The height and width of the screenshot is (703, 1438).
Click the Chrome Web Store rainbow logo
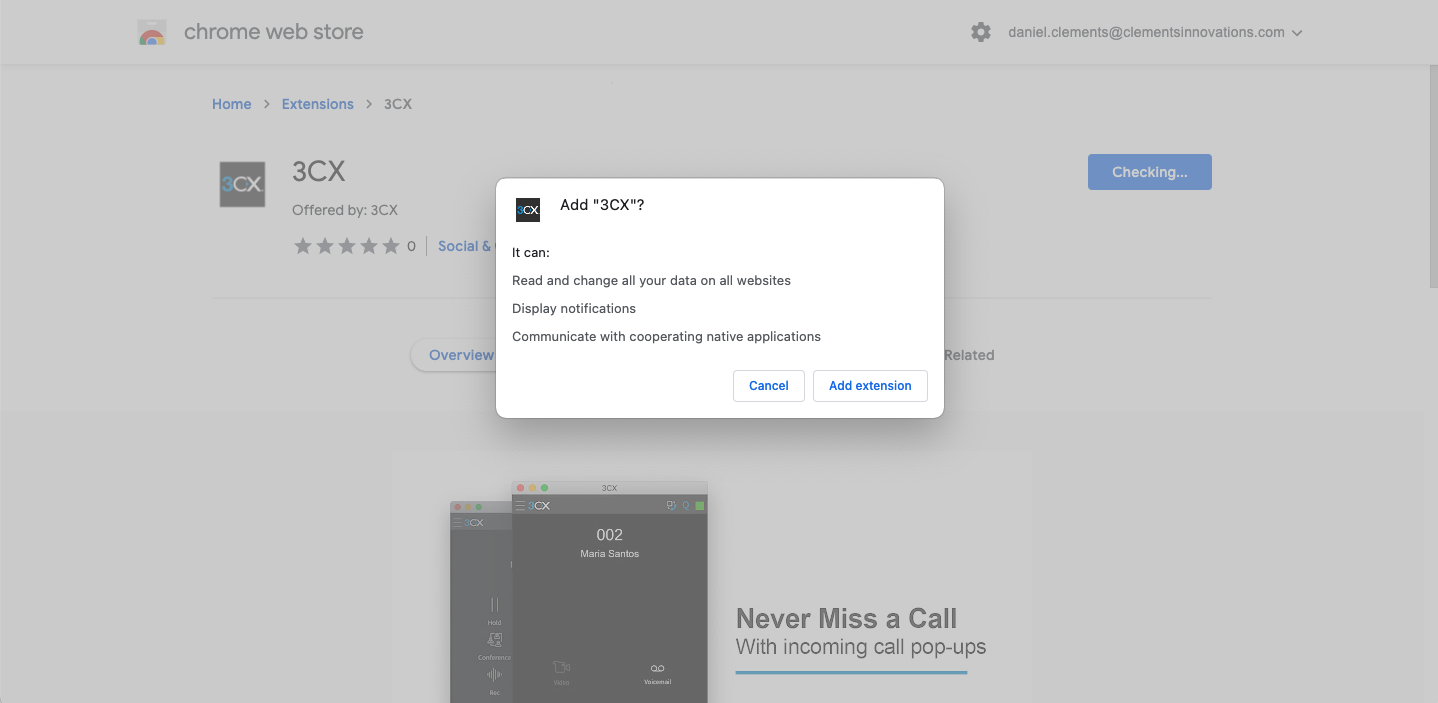click(x=152, y=32)
